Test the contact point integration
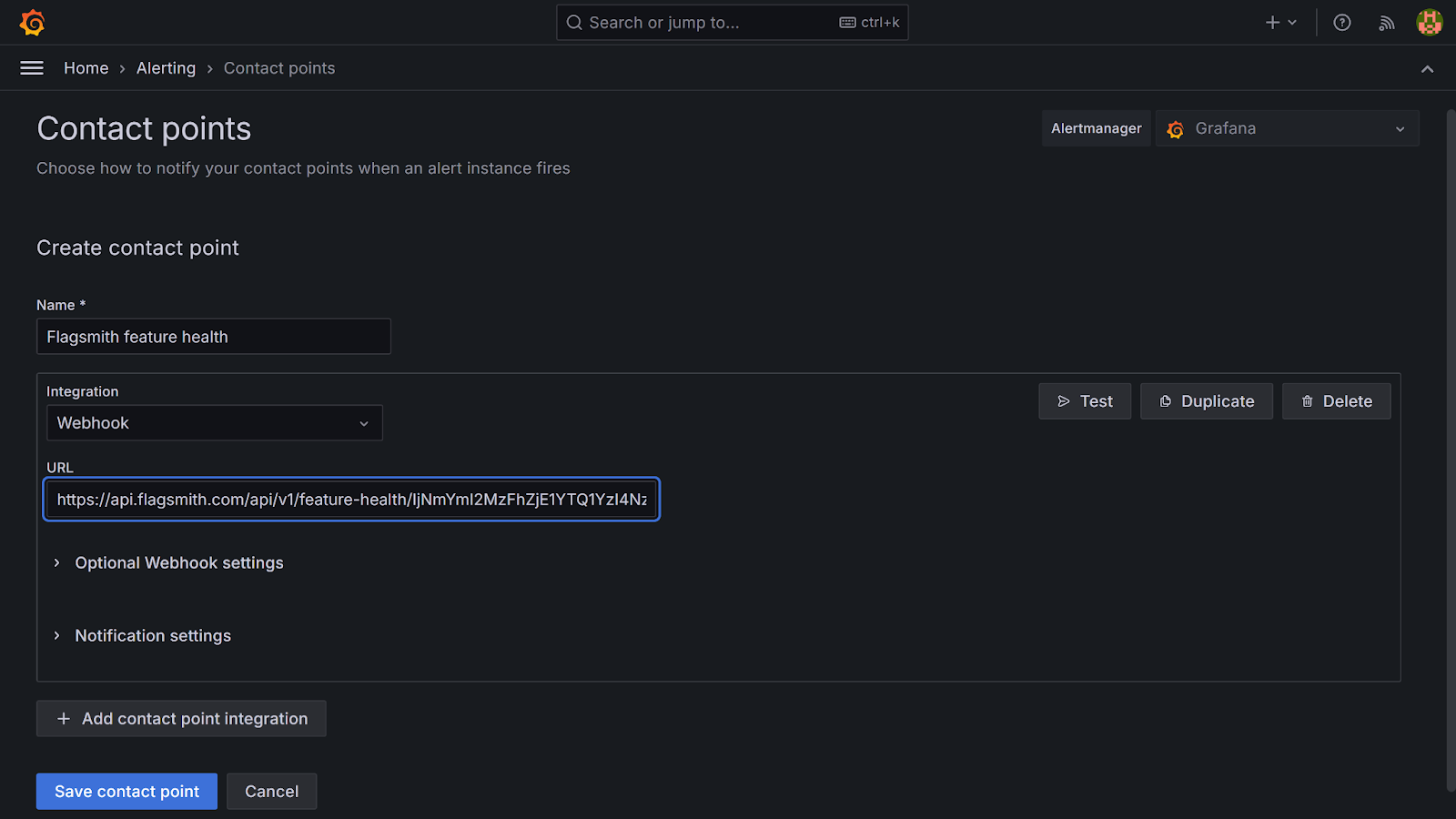 [1085, 401]
